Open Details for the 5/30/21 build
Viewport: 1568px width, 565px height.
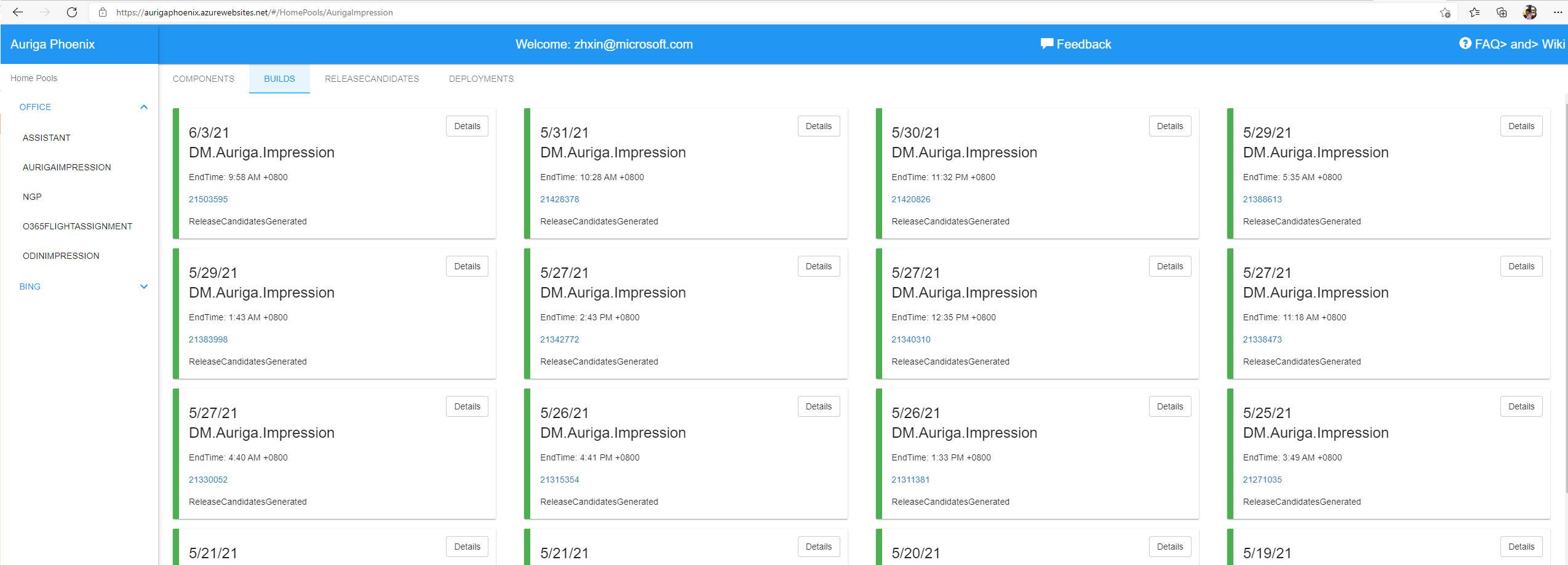click(1170, 126)
